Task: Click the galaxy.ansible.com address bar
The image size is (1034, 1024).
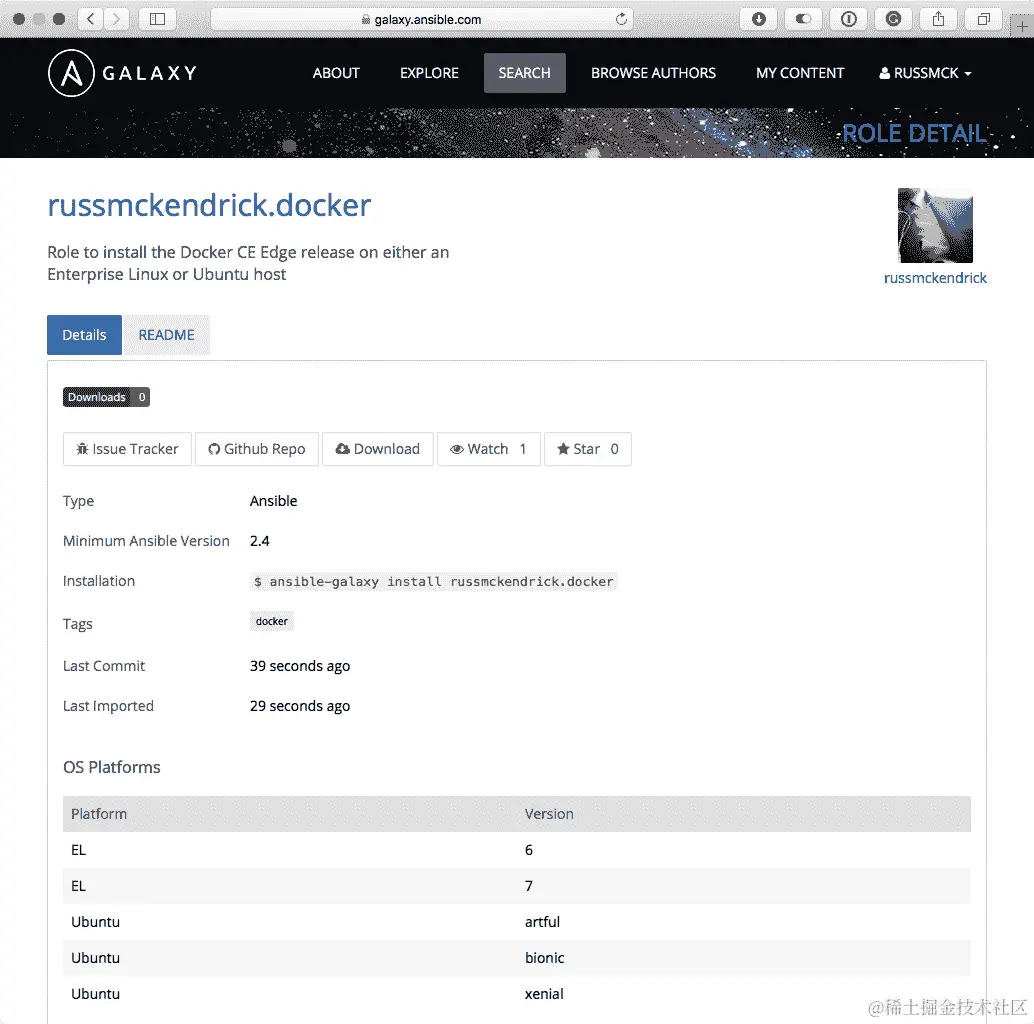Action: coord(422,19)
